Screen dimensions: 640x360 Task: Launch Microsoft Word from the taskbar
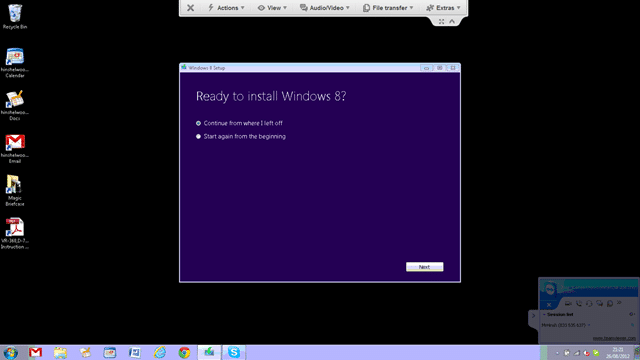[135, 352]
